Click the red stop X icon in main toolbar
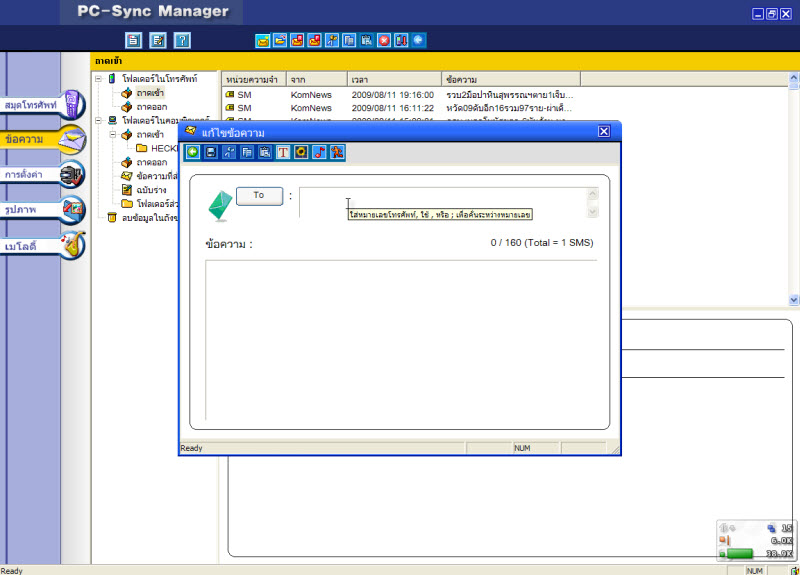800x575 pixels. coord(384,40)
